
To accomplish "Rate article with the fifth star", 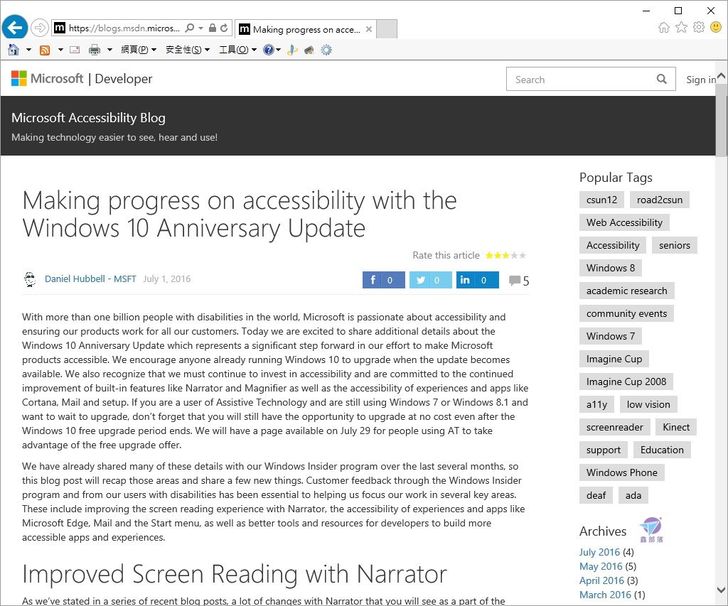I will pyautogui.click(x=521, y=256).
